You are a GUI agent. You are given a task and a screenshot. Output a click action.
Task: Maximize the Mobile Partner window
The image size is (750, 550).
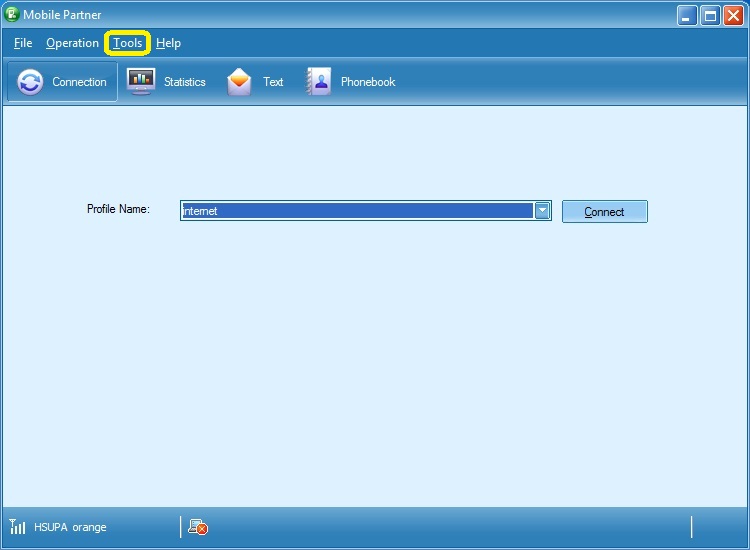[x=710, y=16]
